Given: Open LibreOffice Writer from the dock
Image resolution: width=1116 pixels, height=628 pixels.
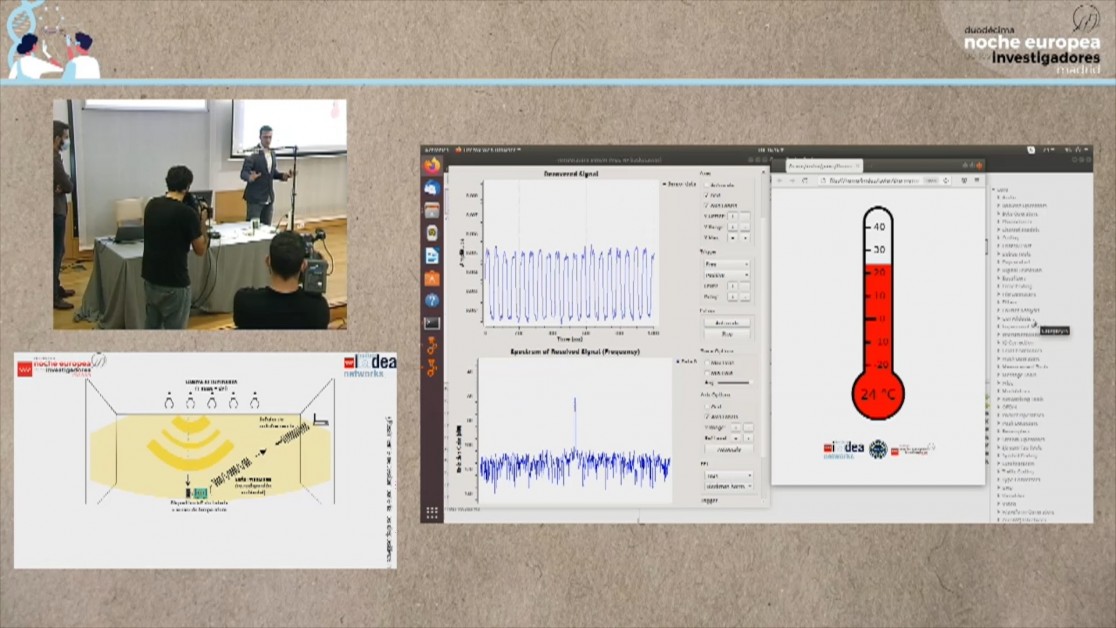Looking at the screenshot, I should point(432,255).
